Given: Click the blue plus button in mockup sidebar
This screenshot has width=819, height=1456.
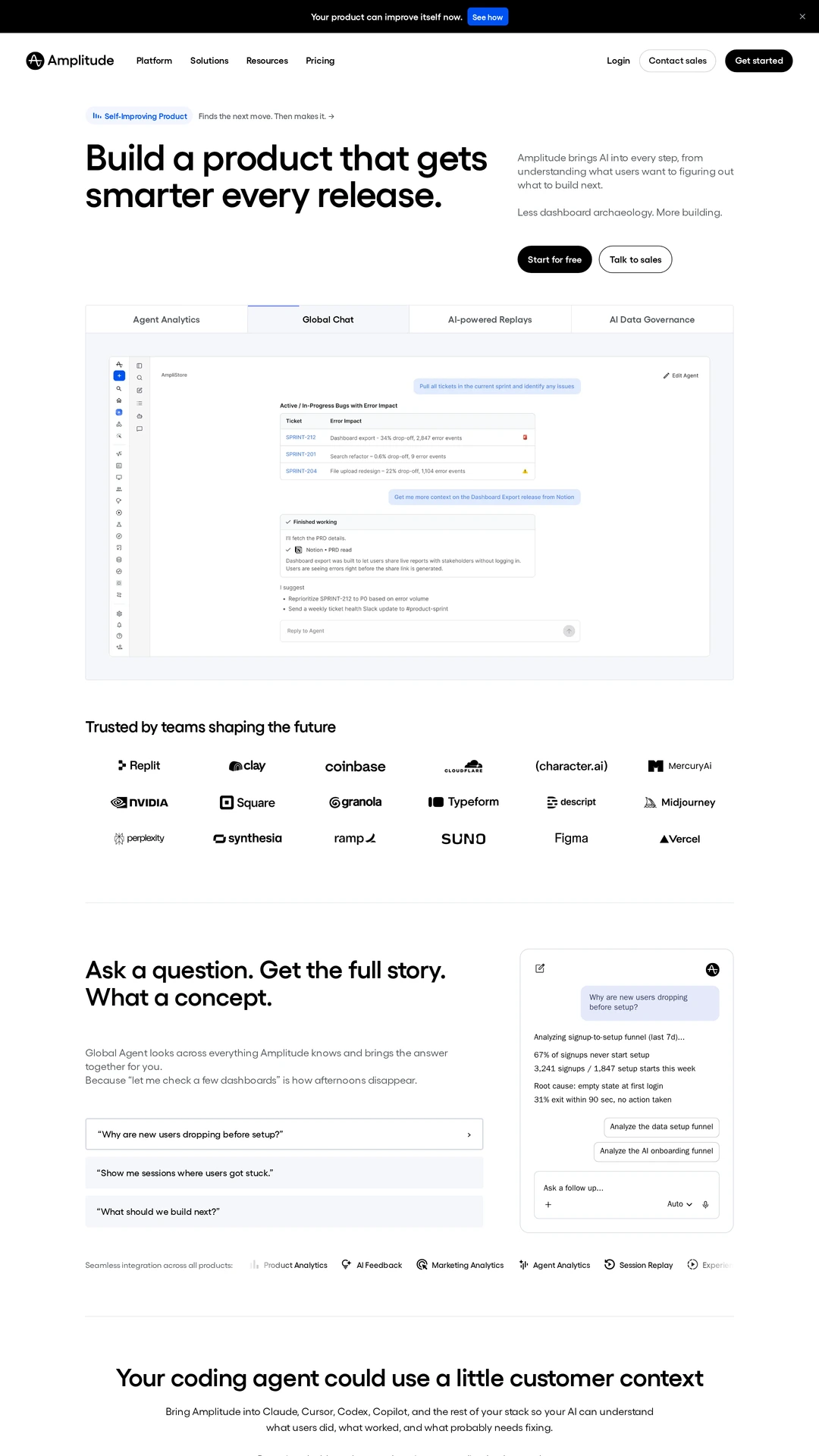Looking at the screenshot, I should coord(119,375).
